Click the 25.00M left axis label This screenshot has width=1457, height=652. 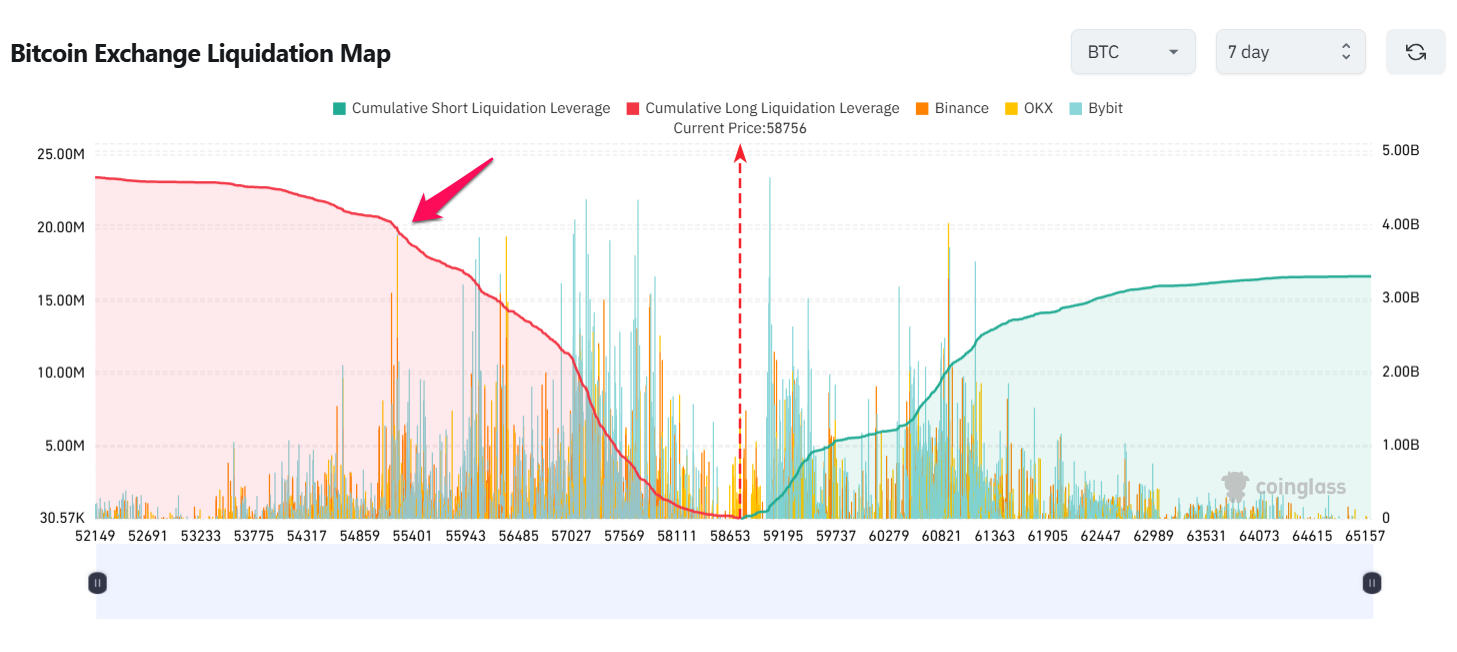pos(61,154)
